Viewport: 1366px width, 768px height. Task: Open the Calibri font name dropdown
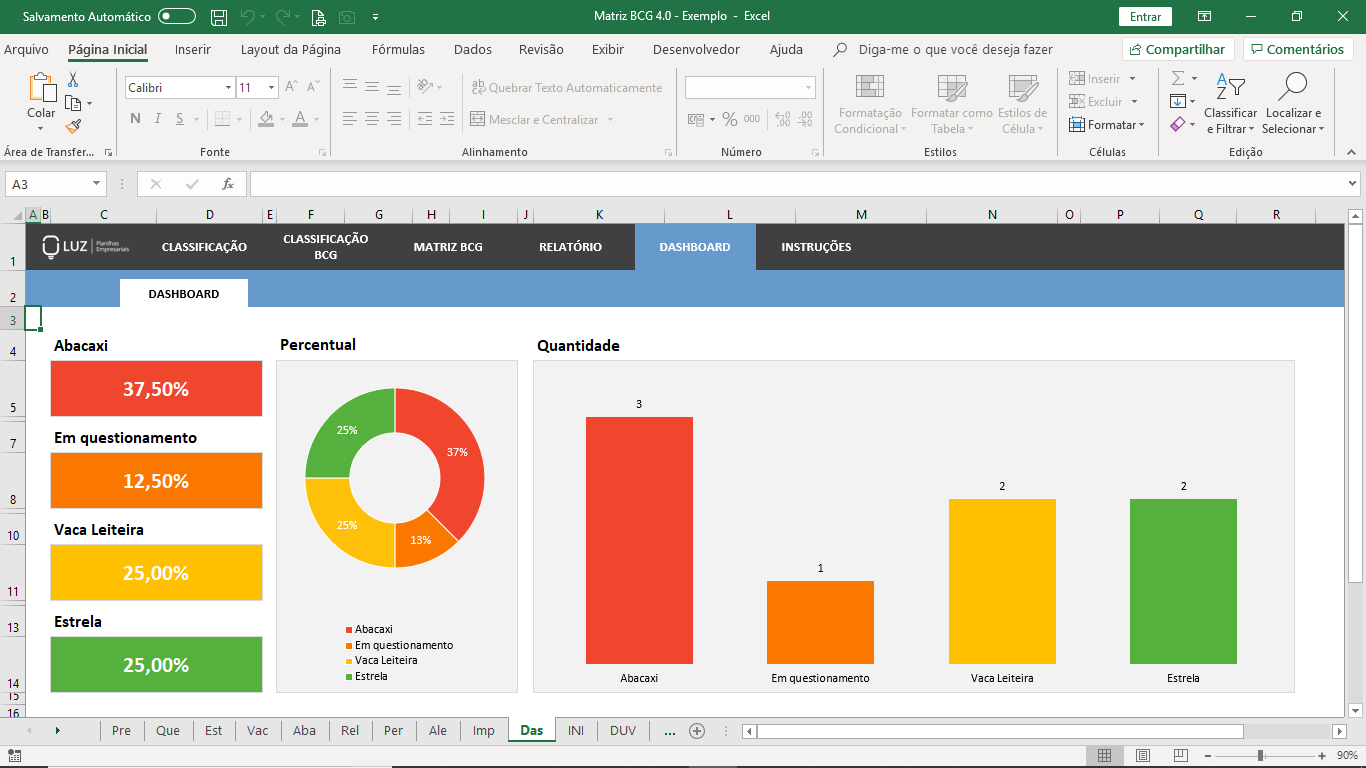point(180,88)
